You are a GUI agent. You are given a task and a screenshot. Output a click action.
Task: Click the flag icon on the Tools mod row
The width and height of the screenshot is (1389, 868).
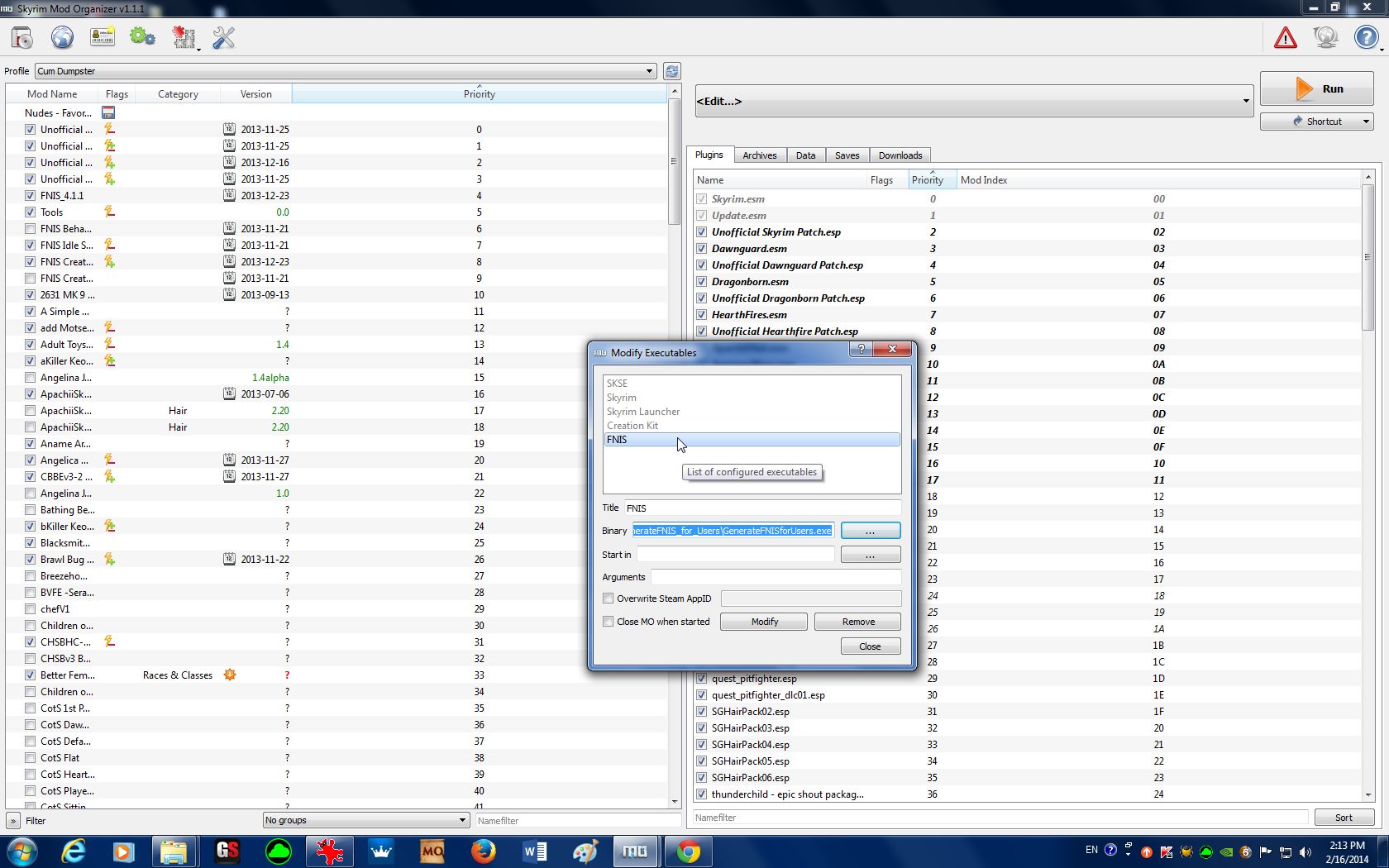point(109,212)
